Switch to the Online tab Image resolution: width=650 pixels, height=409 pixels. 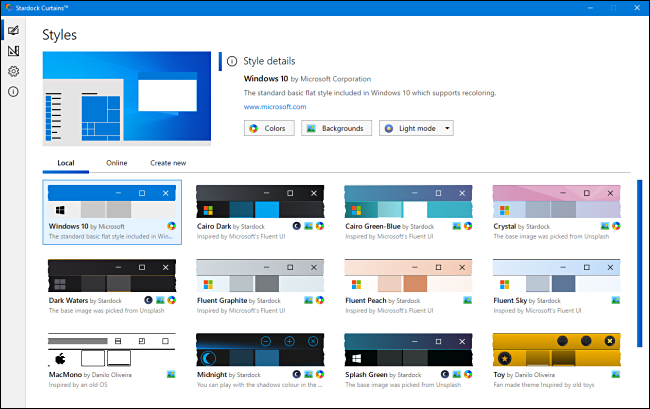[x=116, y=162]
